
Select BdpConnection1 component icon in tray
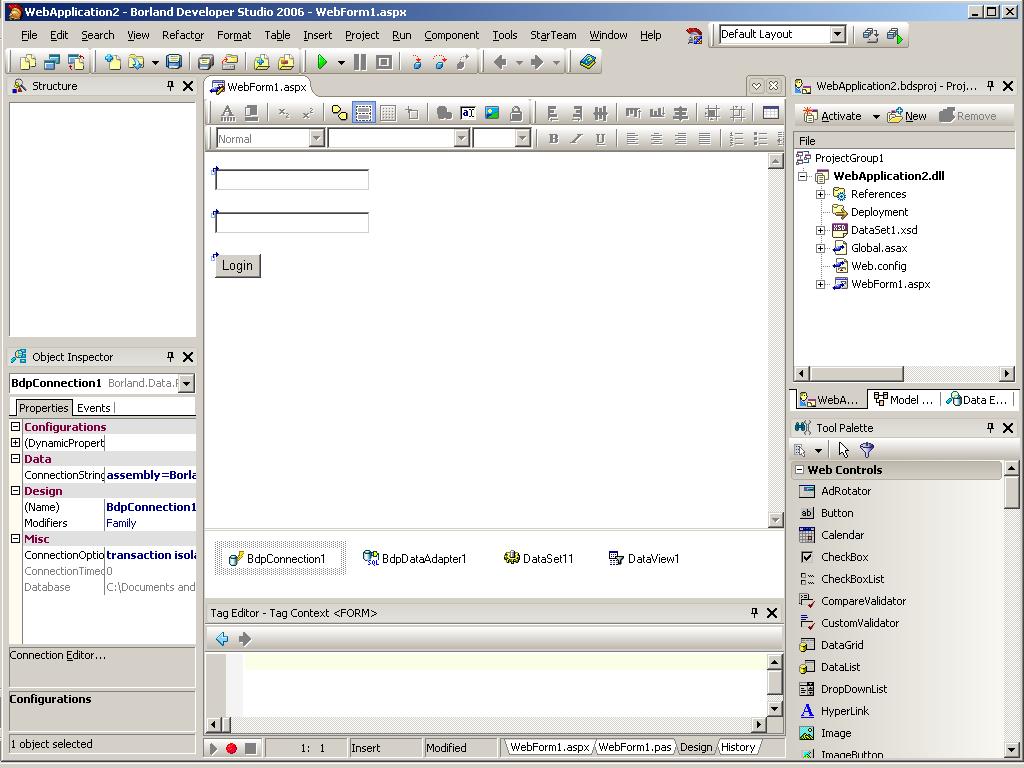[236, 559]
